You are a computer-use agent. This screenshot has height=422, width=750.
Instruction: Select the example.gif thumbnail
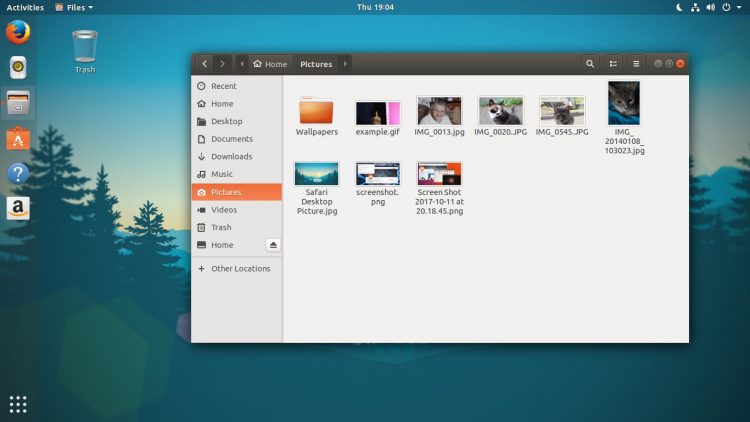[377, 112]
